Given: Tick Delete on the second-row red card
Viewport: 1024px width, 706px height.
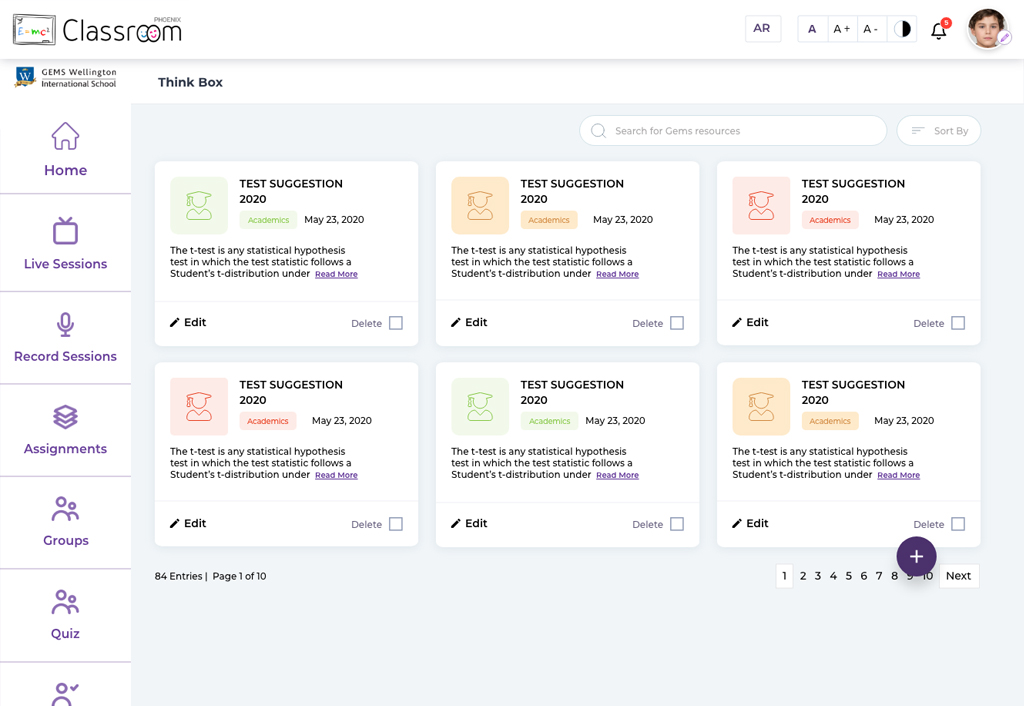Looking at the screenshot, I should pyautogui.click(x=396, y=524).
